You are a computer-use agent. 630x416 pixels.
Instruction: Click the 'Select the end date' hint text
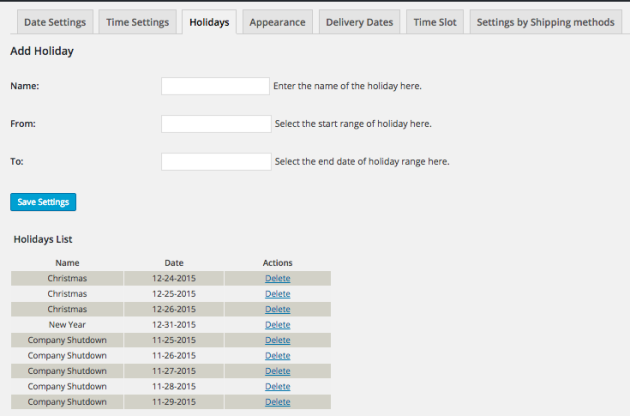point(362,162)
